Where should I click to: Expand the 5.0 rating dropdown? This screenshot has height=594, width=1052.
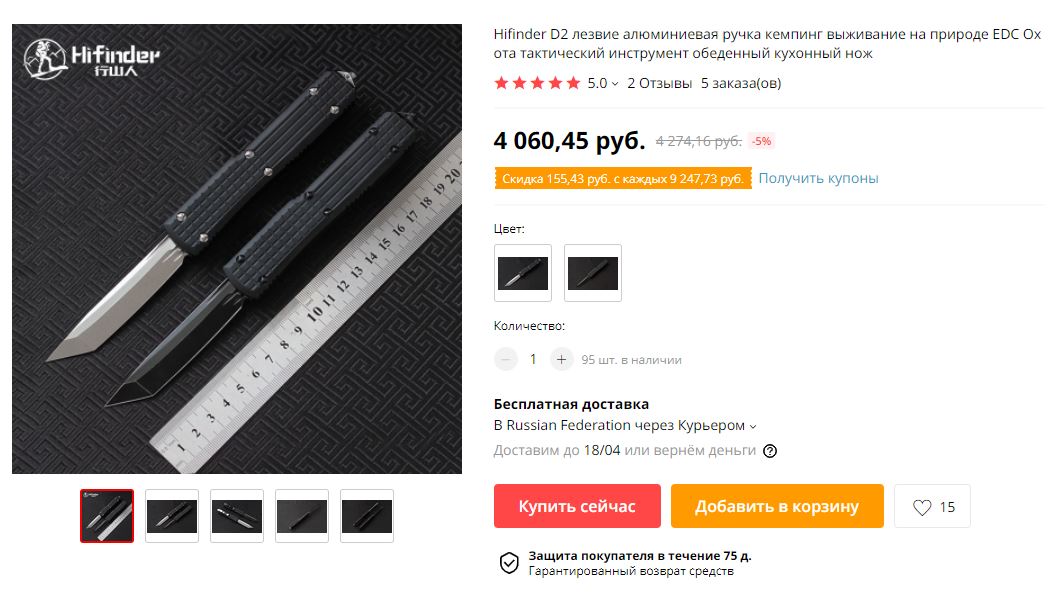pos(602,83)
